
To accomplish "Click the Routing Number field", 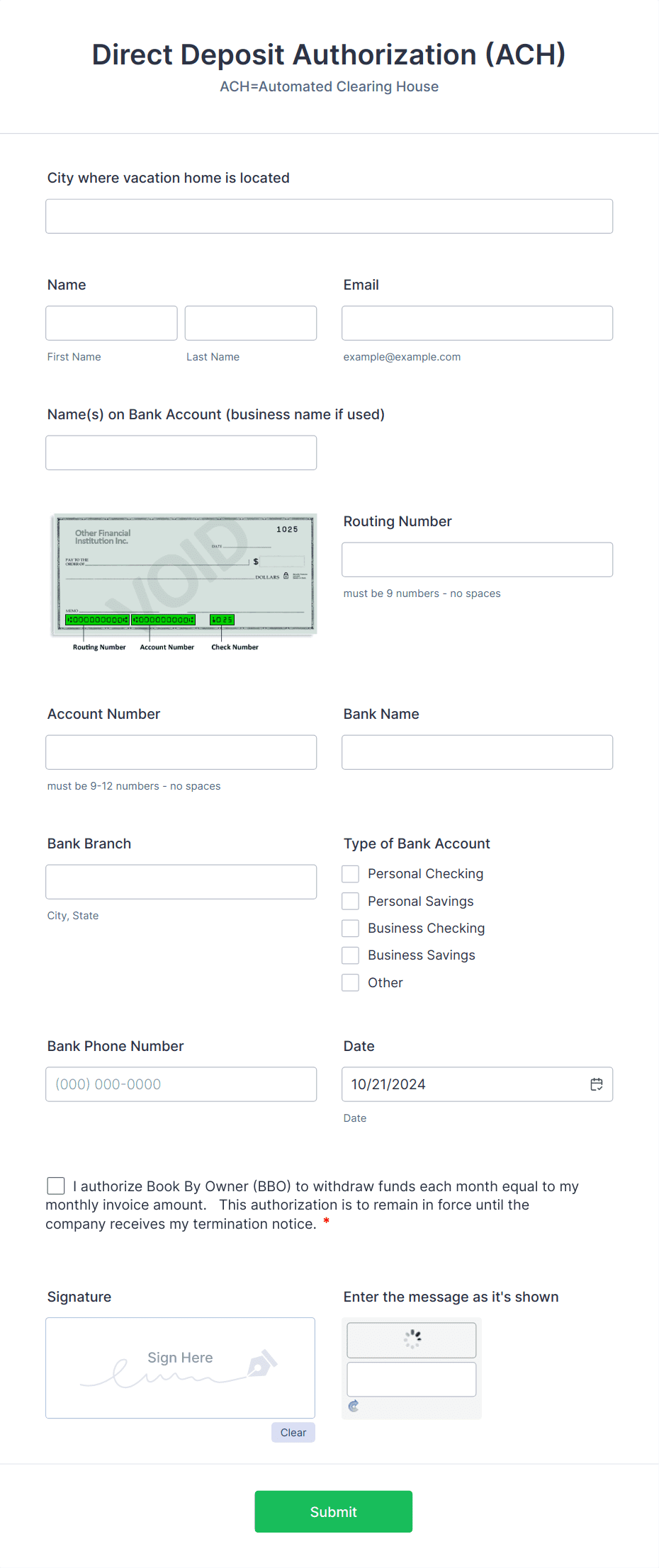I will click(x=476, y=559).
